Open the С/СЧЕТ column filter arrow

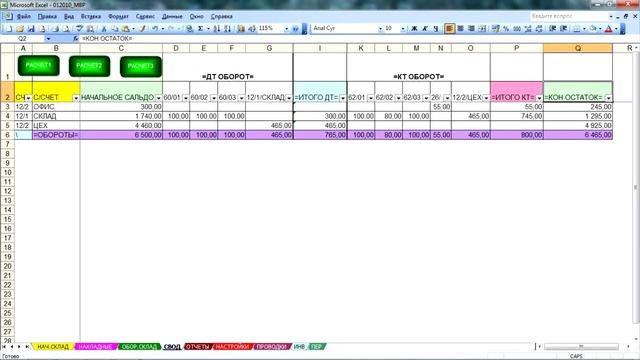click(76, 98)
